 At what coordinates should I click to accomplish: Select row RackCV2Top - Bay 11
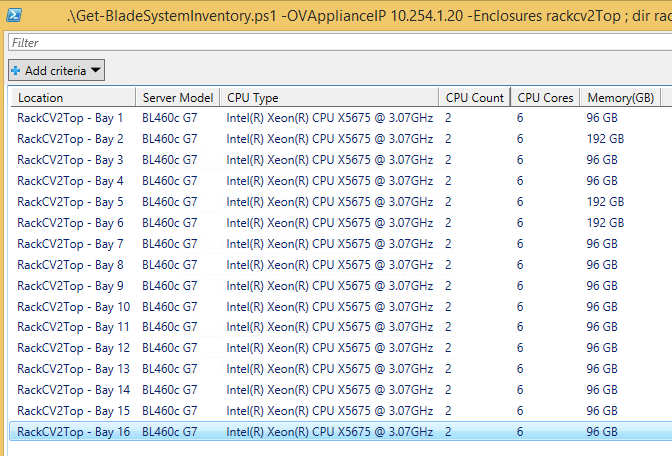(341, 327)
